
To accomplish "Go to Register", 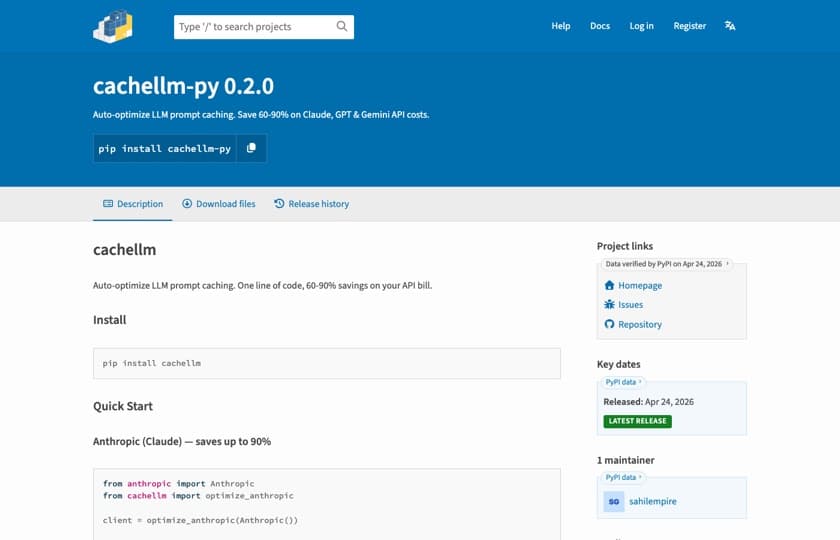I will click(689, 26).
